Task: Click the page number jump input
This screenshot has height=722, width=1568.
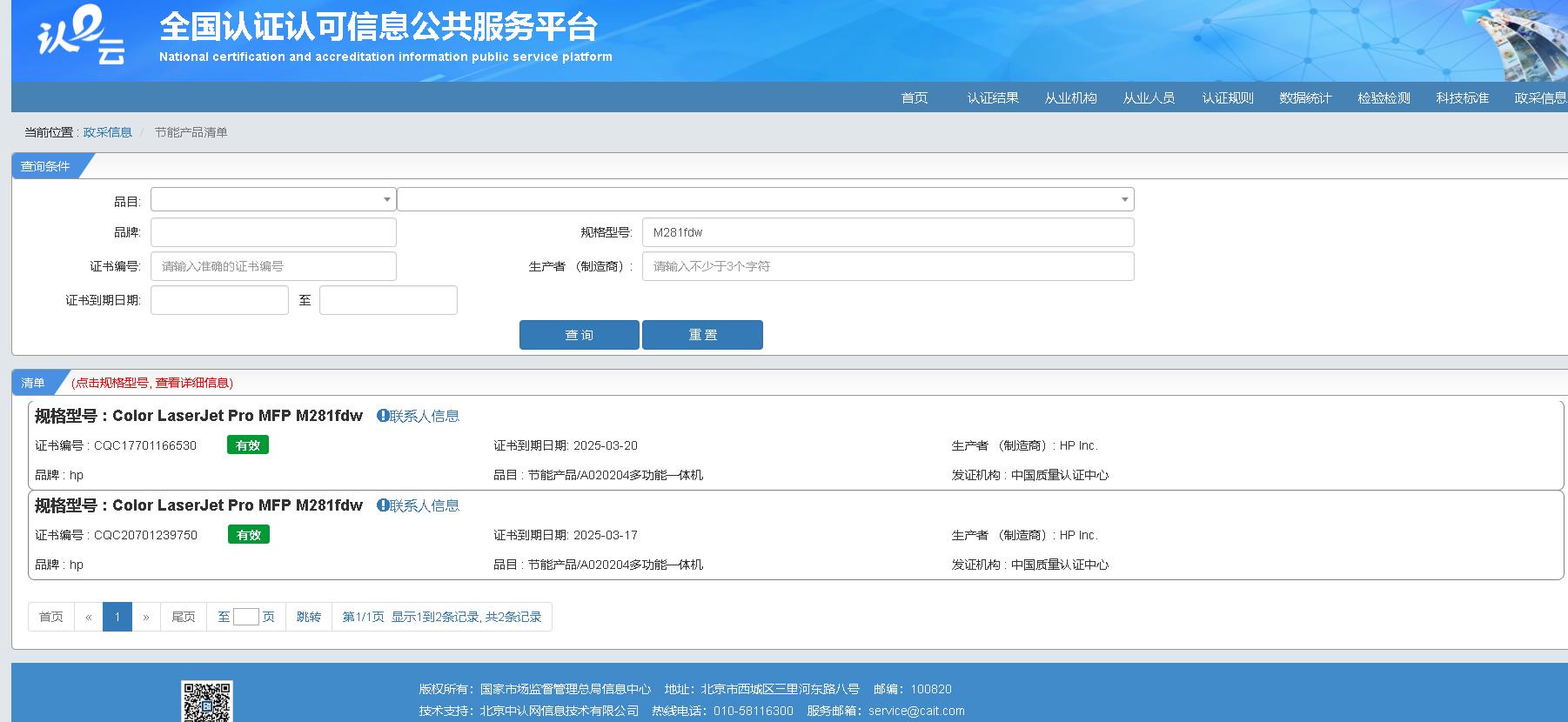Action: [x=246, y=617]
